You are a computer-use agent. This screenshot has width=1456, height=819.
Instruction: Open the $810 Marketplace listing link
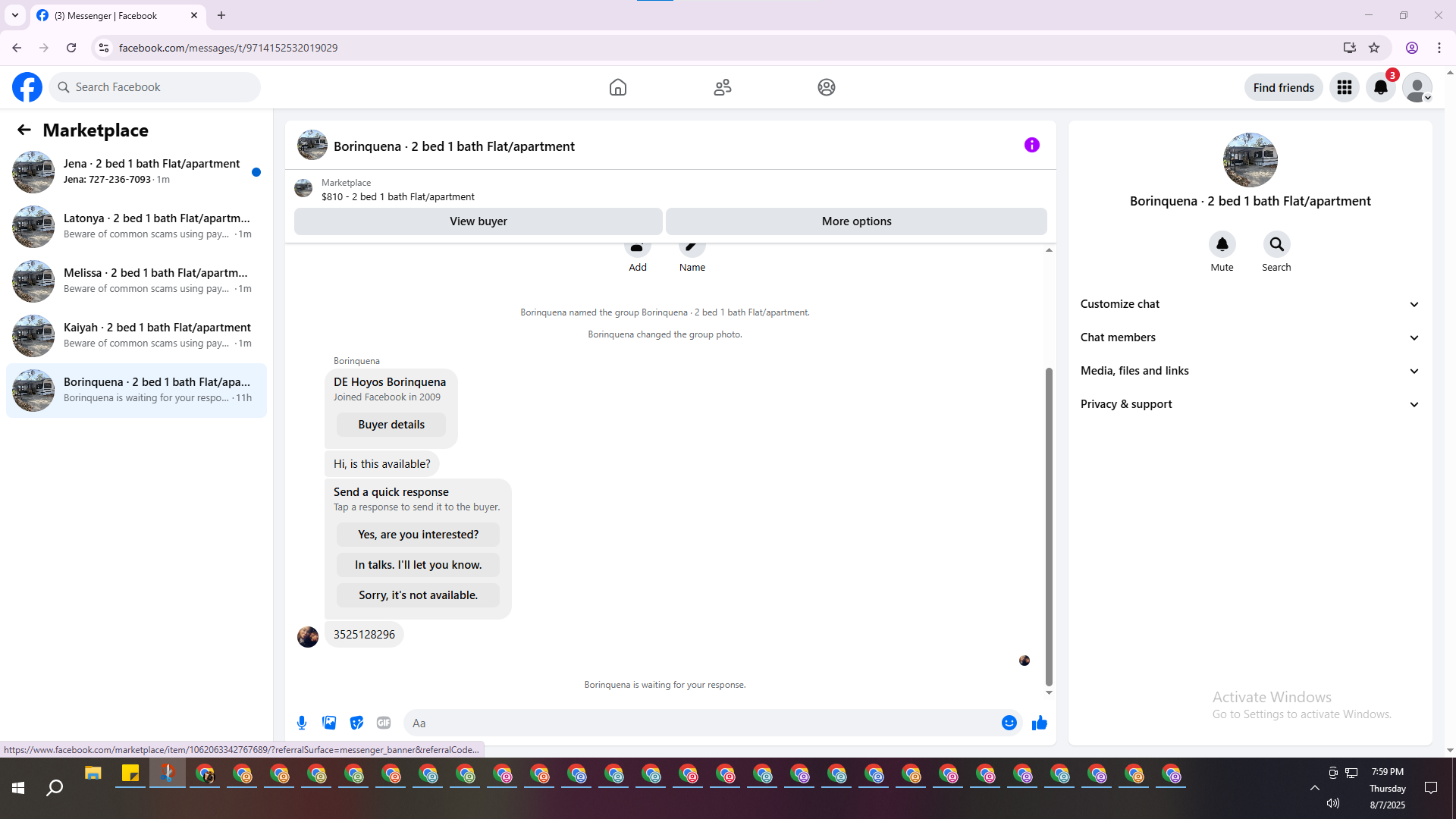(x=398, y=196)
